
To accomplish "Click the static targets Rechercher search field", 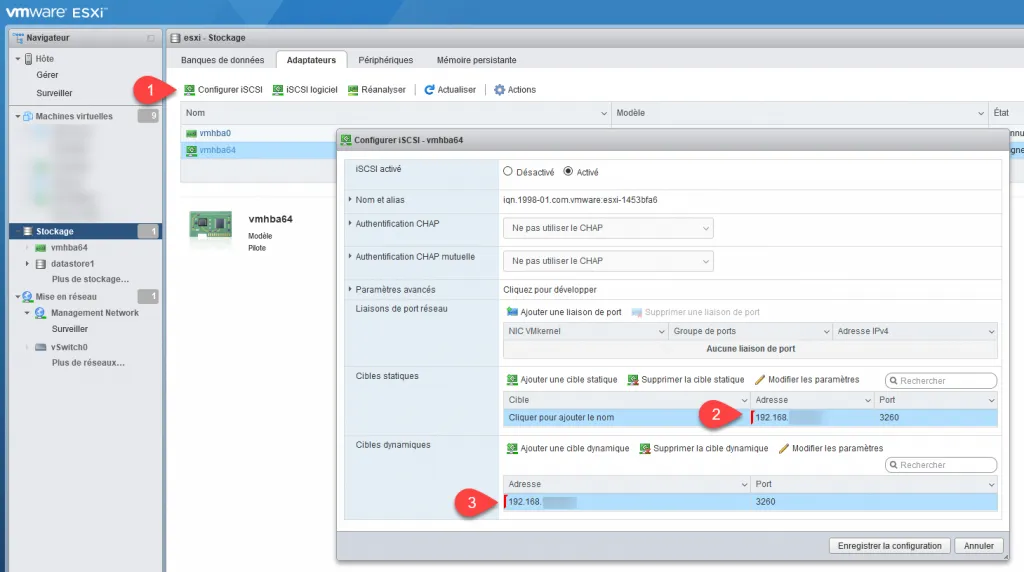I will 945,381.
